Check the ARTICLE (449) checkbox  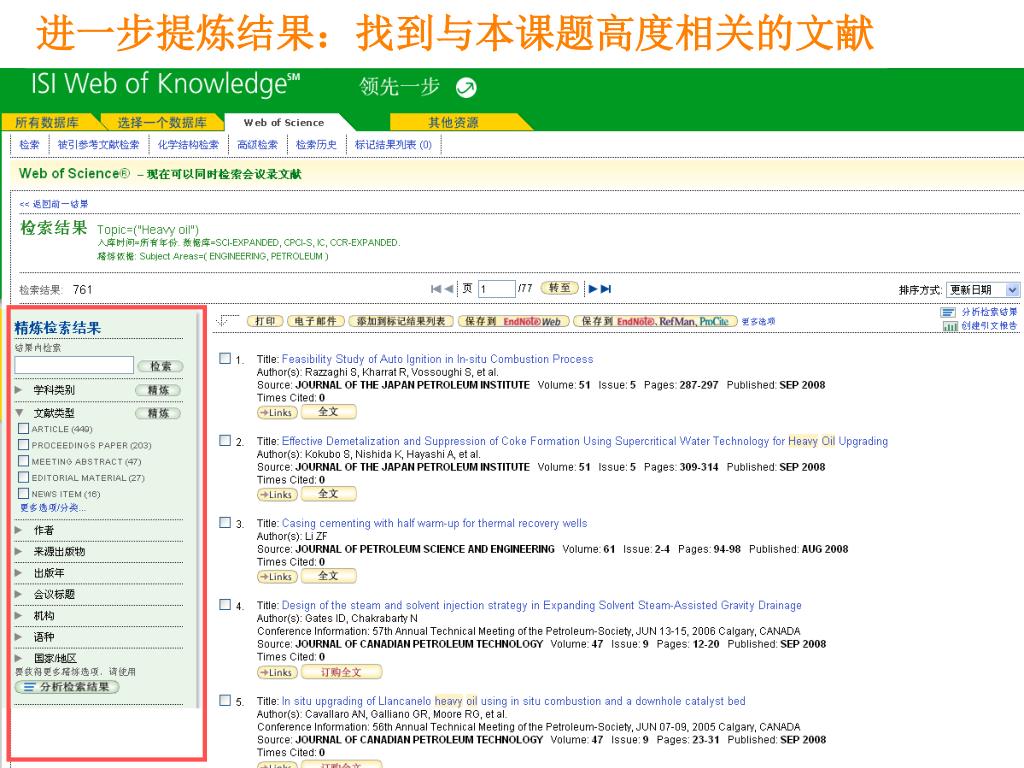pos(24,429)
